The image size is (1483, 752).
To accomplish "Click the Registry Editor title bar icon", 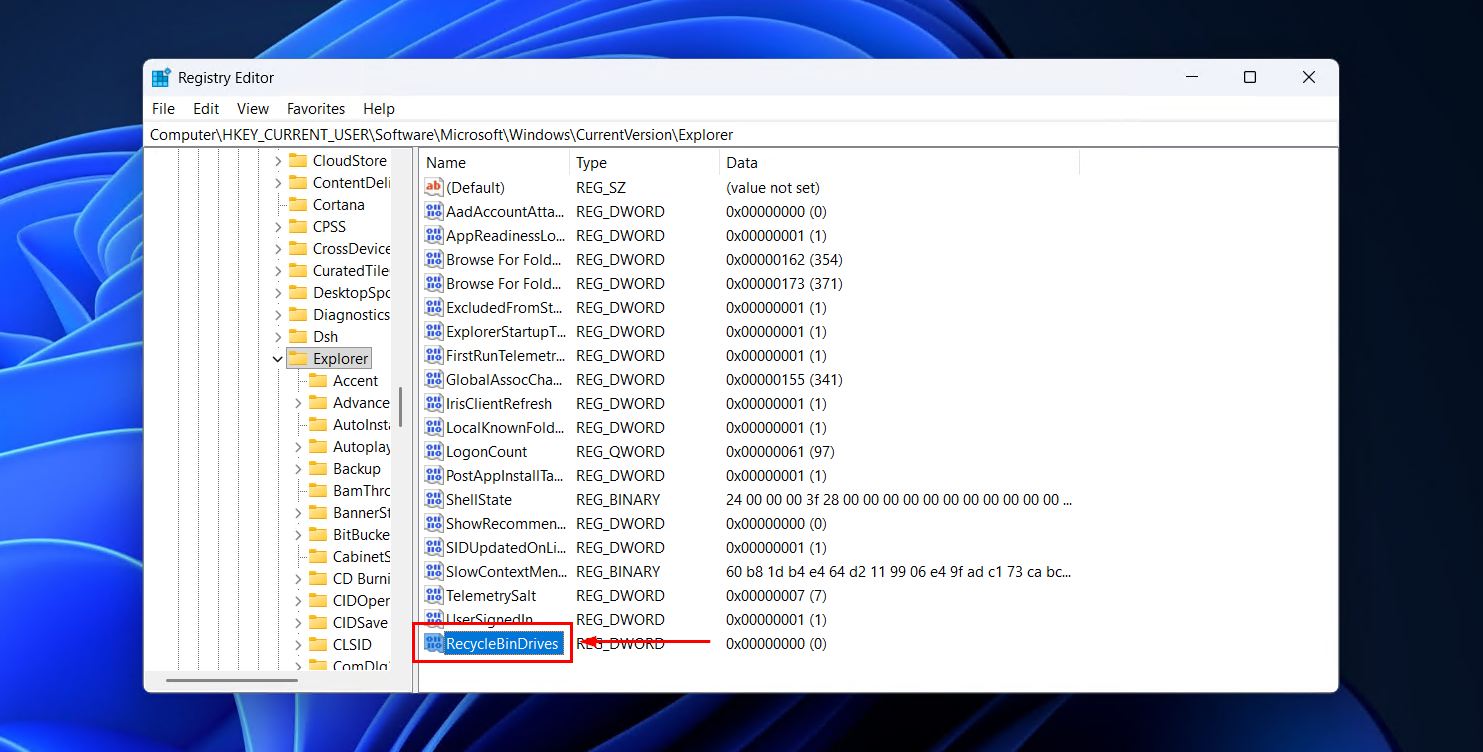I will 161,78.
